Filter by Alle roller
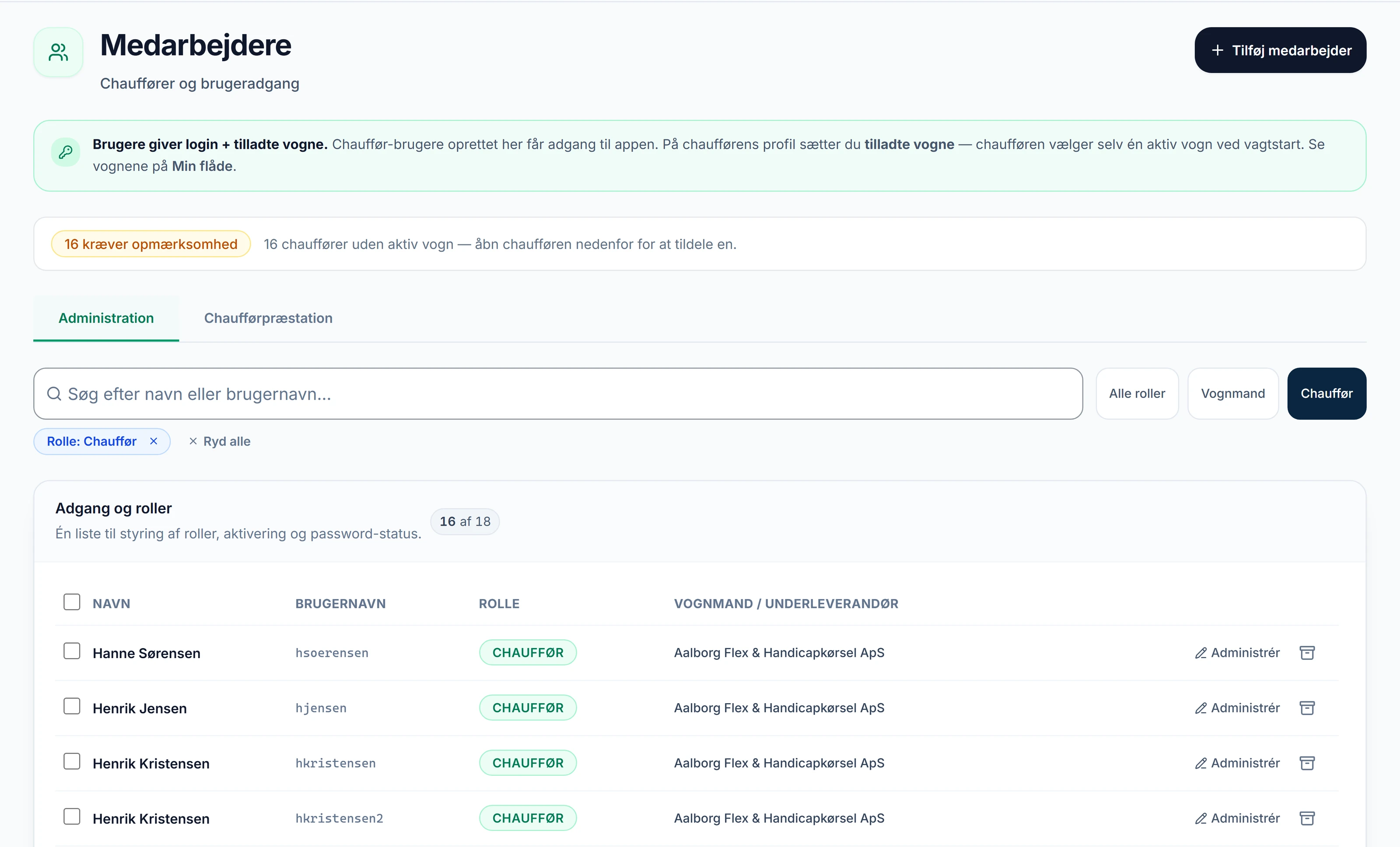Screen dimensions: 1400x847 (x=1137, y=394)
